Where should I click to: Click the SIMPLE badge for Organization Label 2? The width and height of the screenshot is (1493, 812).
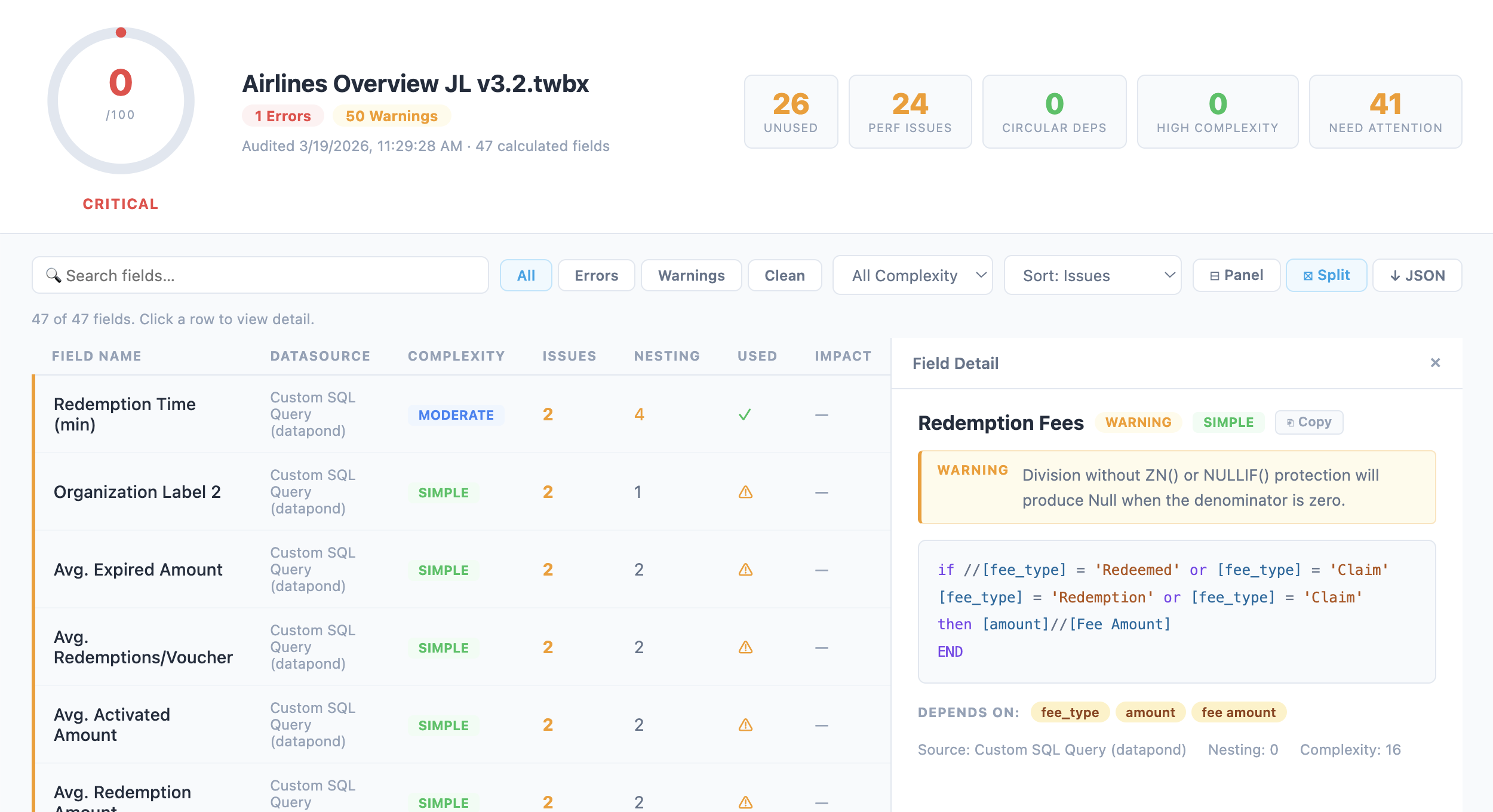(443, 493)
